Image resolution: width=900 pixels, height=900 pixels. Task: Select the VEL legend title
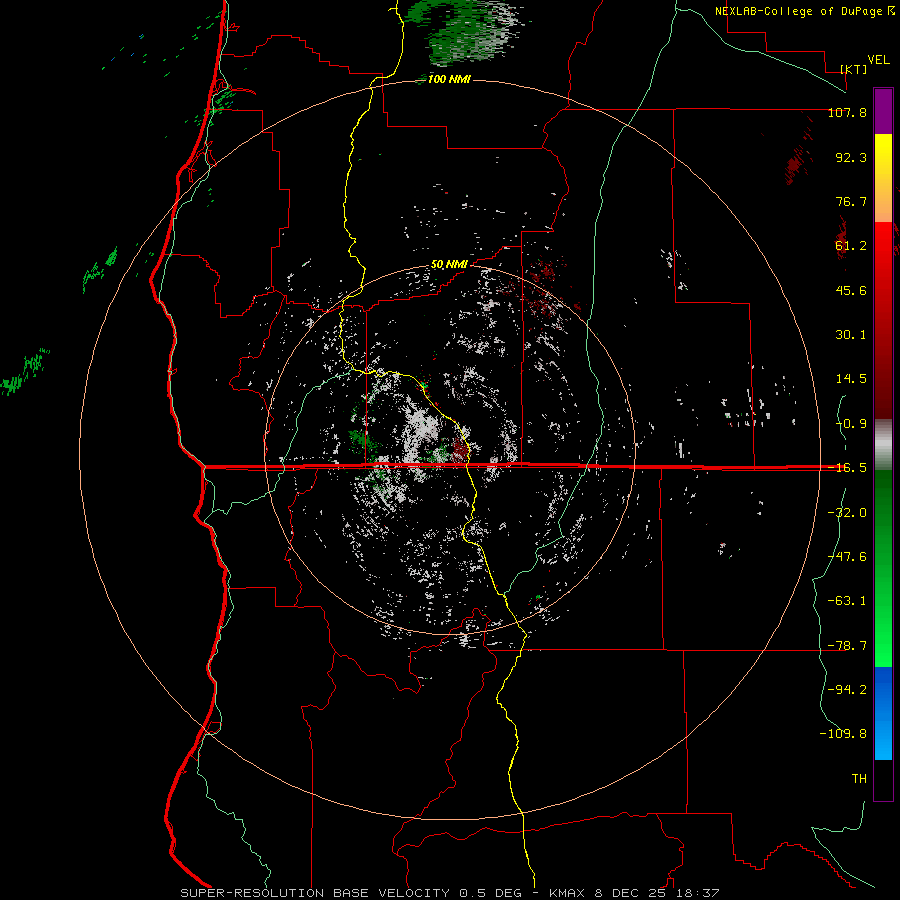coord(878,60)
